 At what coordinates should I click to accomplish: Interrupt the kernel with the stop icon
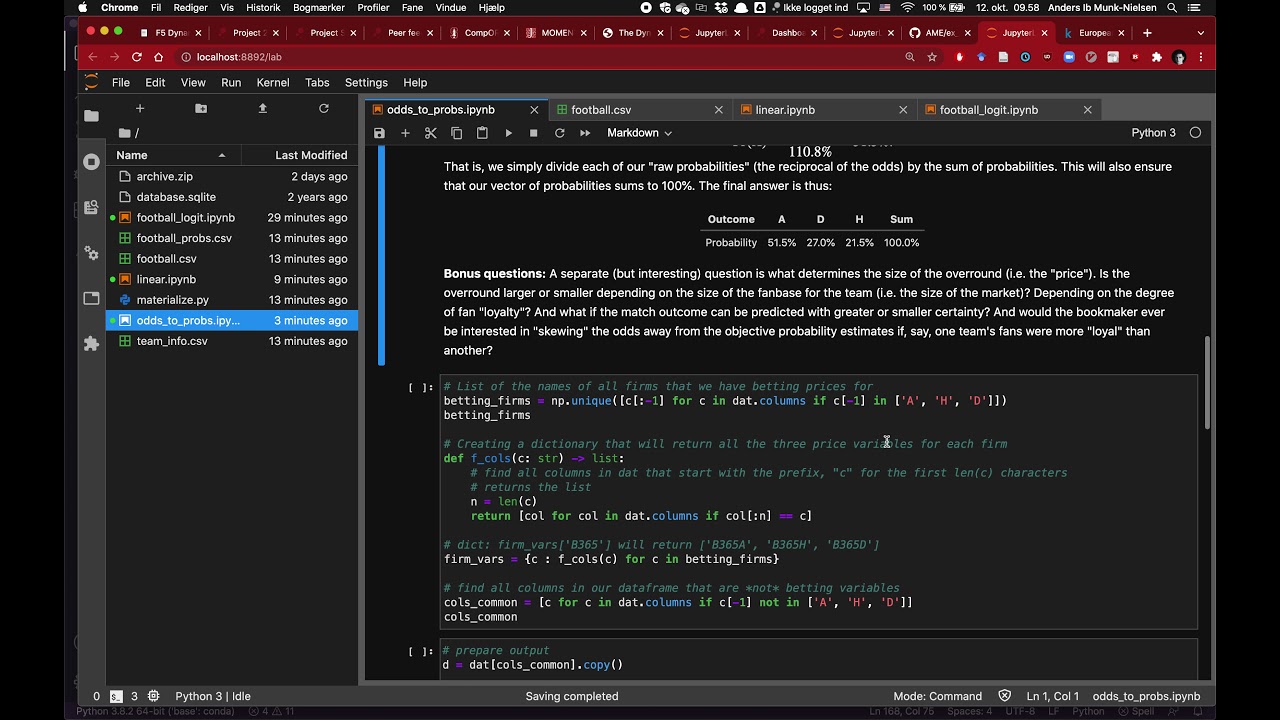pyautogui.click(x=534, y=133)
